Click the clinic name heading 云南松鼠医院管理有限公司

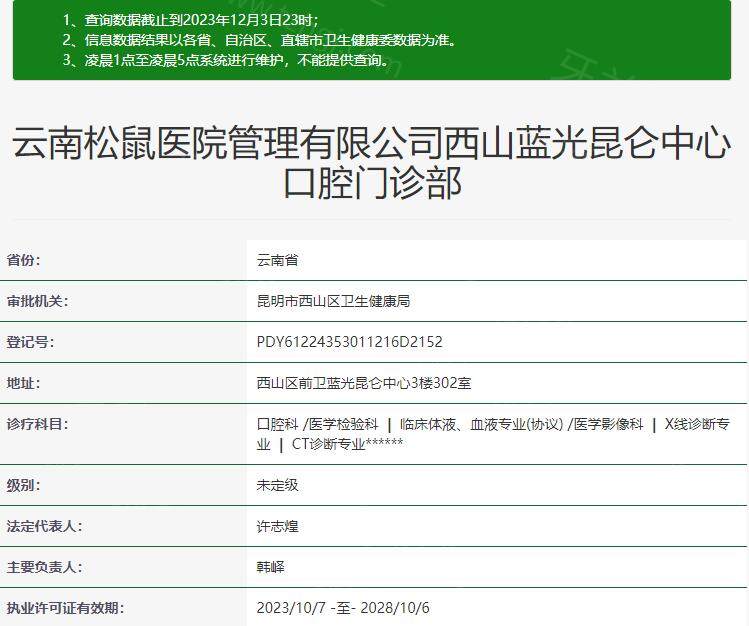click(x=371, y=162)
